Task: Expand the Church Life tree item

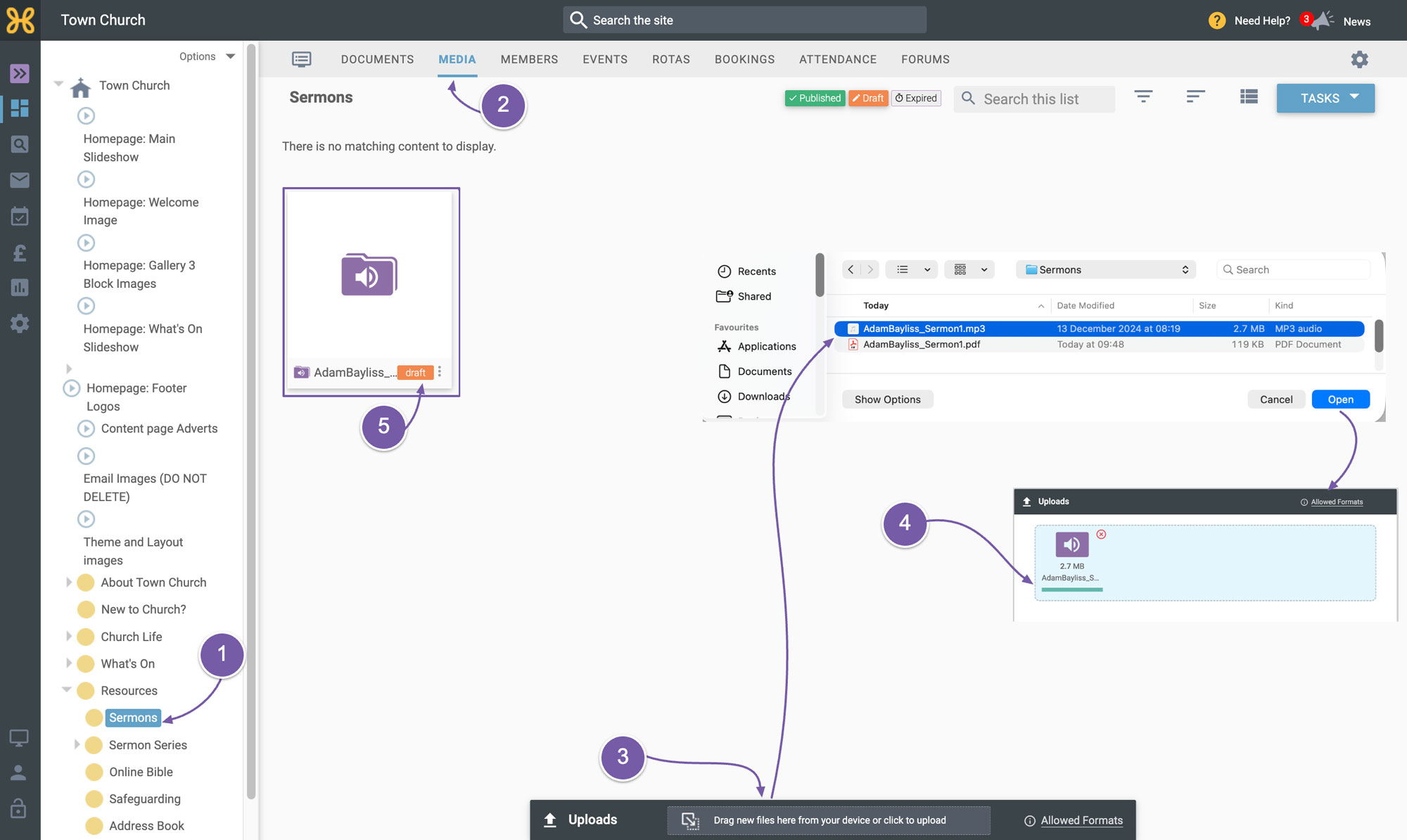Action: click(69, 636)
